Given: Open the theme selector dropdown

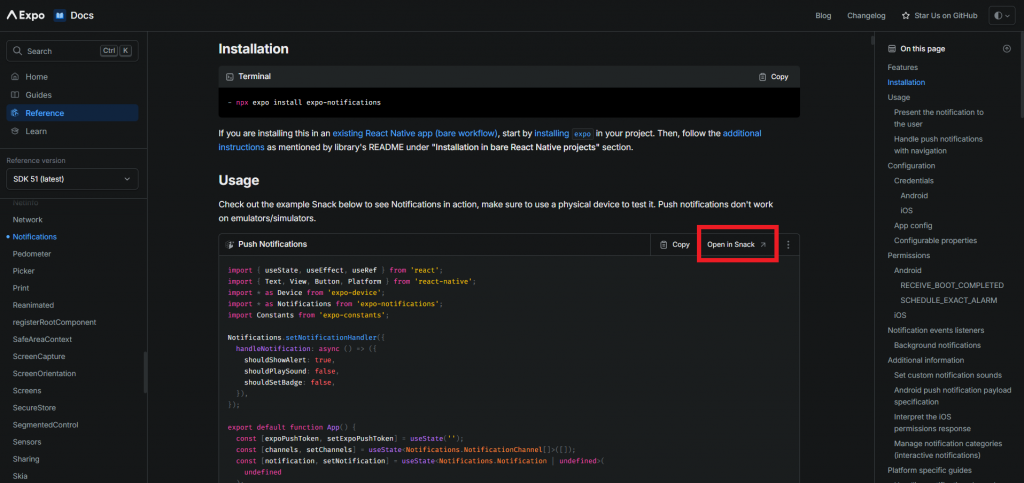Looking at the screenshot, I should 1002,16.
